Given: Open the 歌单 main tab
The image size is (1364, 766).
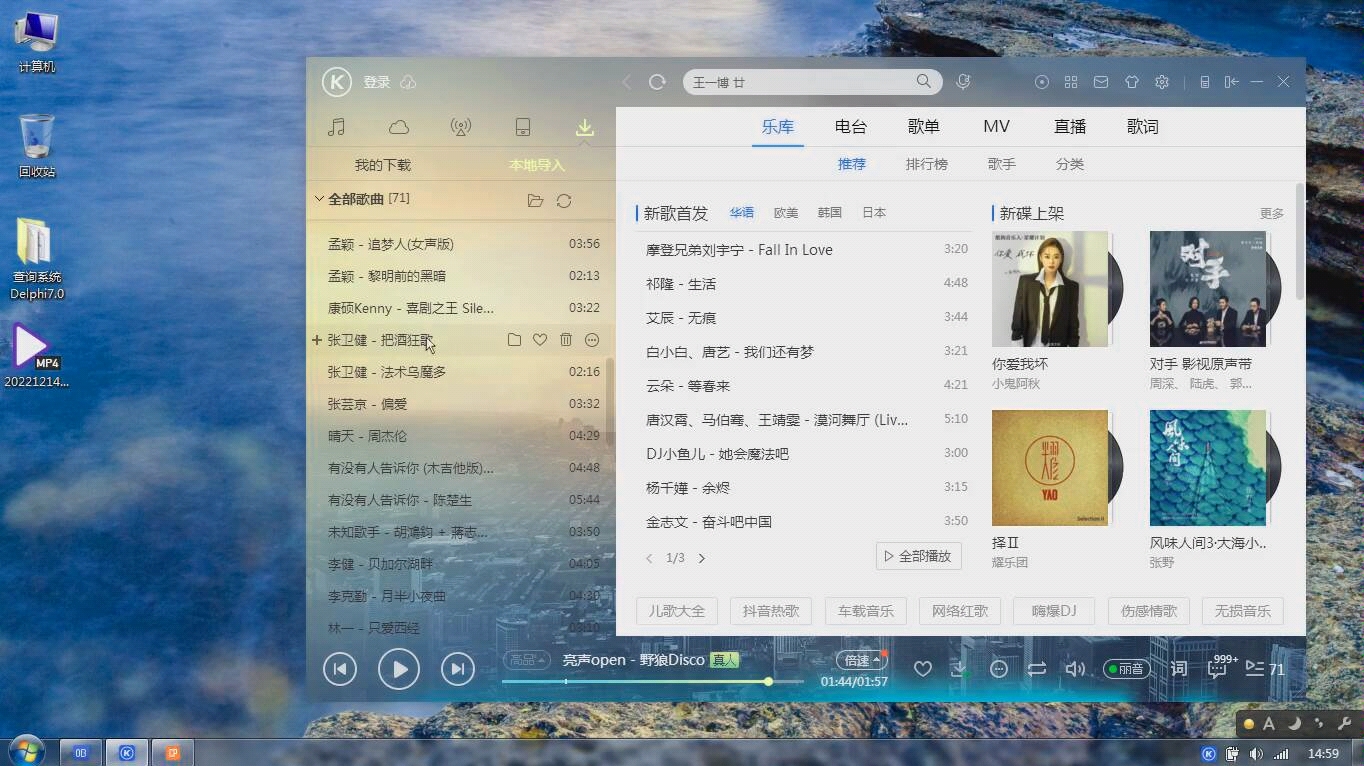Looking at the screenshot, I should [x=924, y=127].
